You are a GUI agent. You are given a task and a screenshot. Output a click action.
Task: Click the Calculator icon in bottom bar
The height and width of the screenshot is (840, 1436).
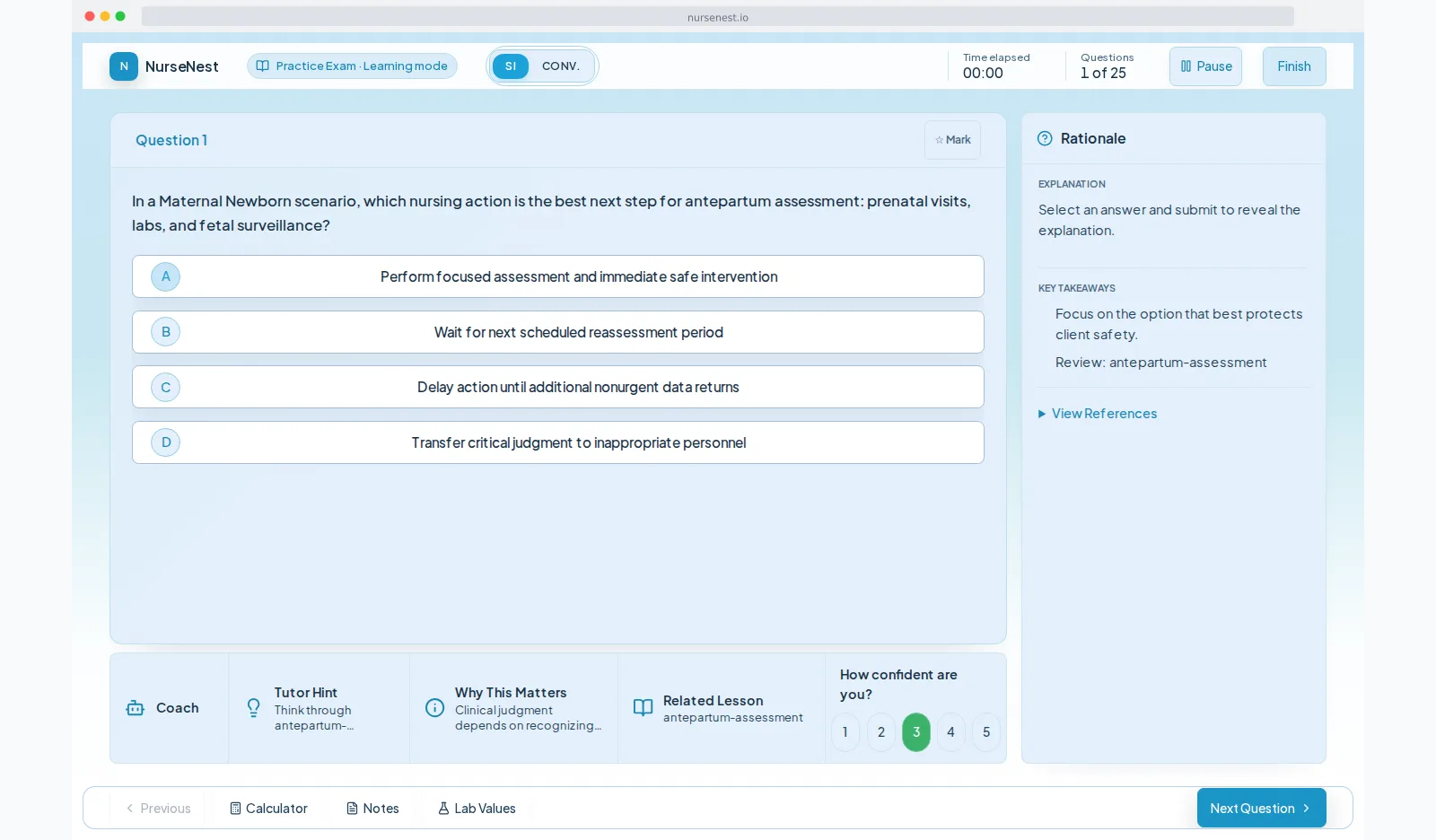point(235,809)
